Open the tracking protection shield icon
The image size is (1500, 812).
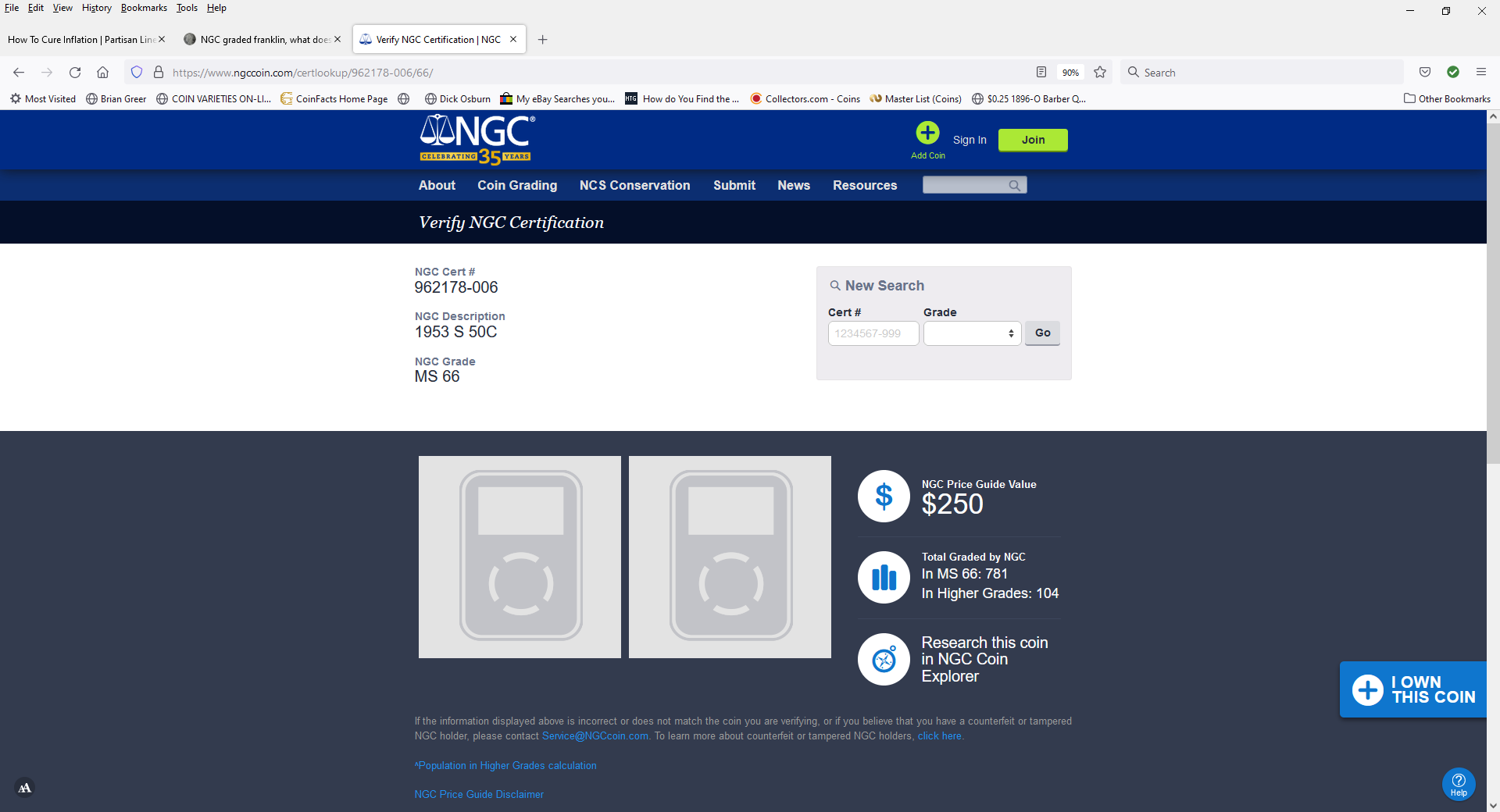[x=137, y=72]
